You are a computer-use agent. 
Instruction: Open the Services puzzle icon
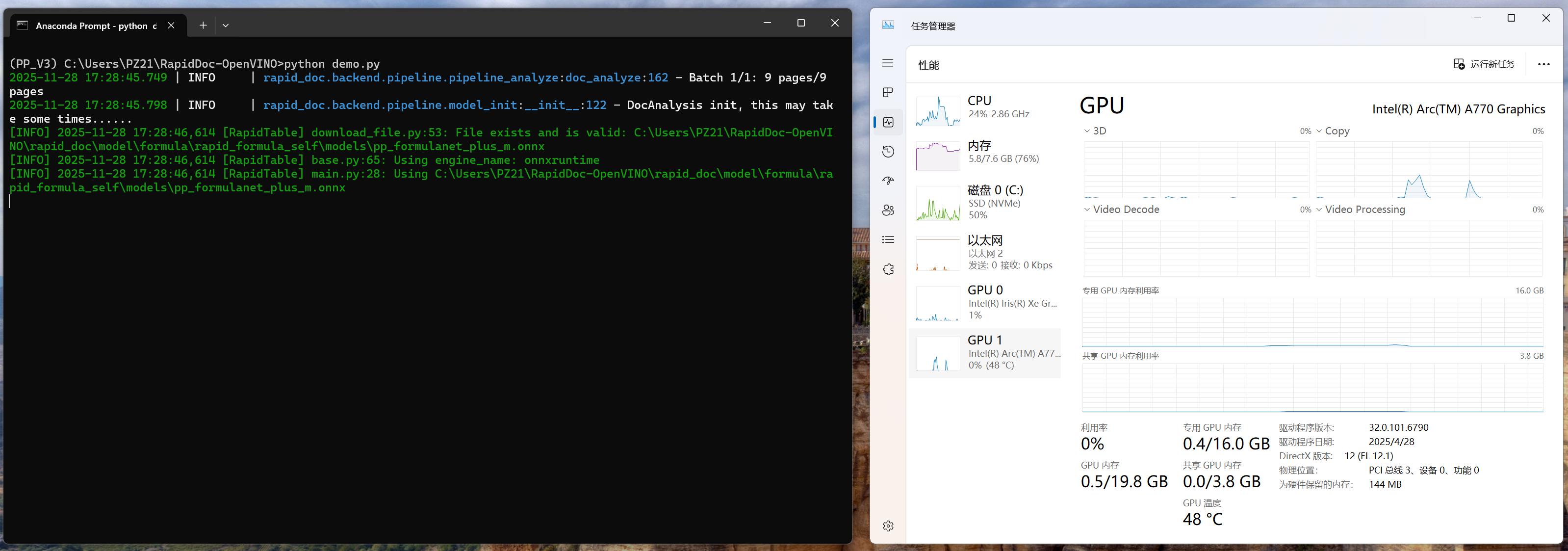click(888, 269)
